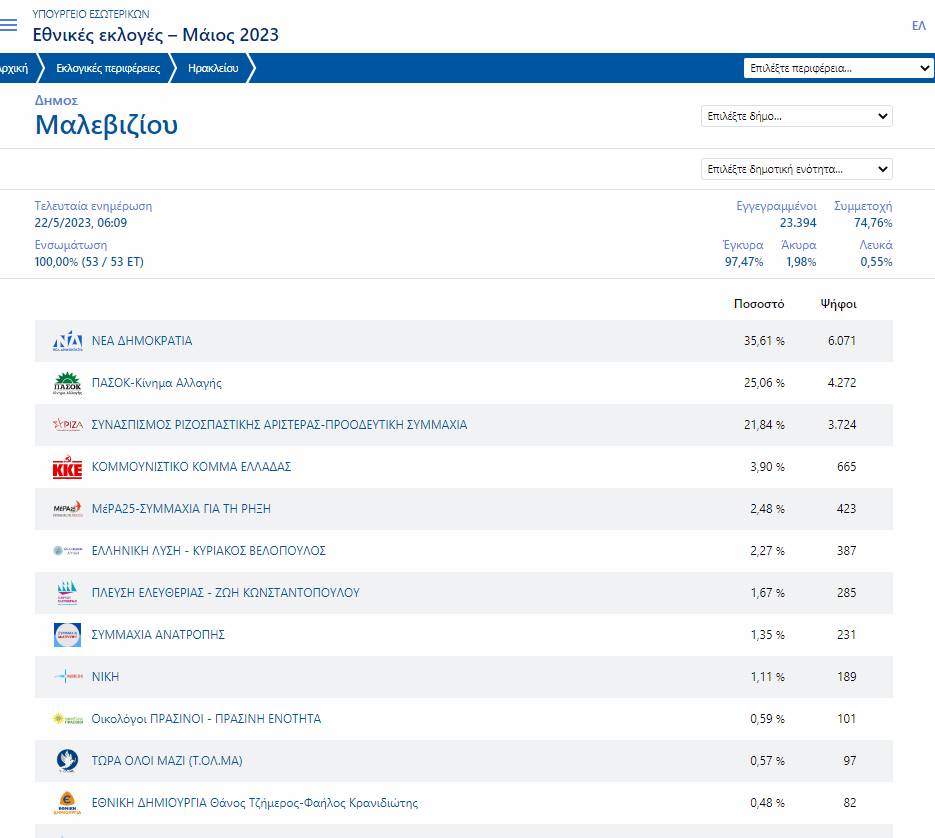This screenshot has width=935, height=838.
Task: Click the Συμμαχία Ανατροπής party logo
Action: click(x=67, y=635)
